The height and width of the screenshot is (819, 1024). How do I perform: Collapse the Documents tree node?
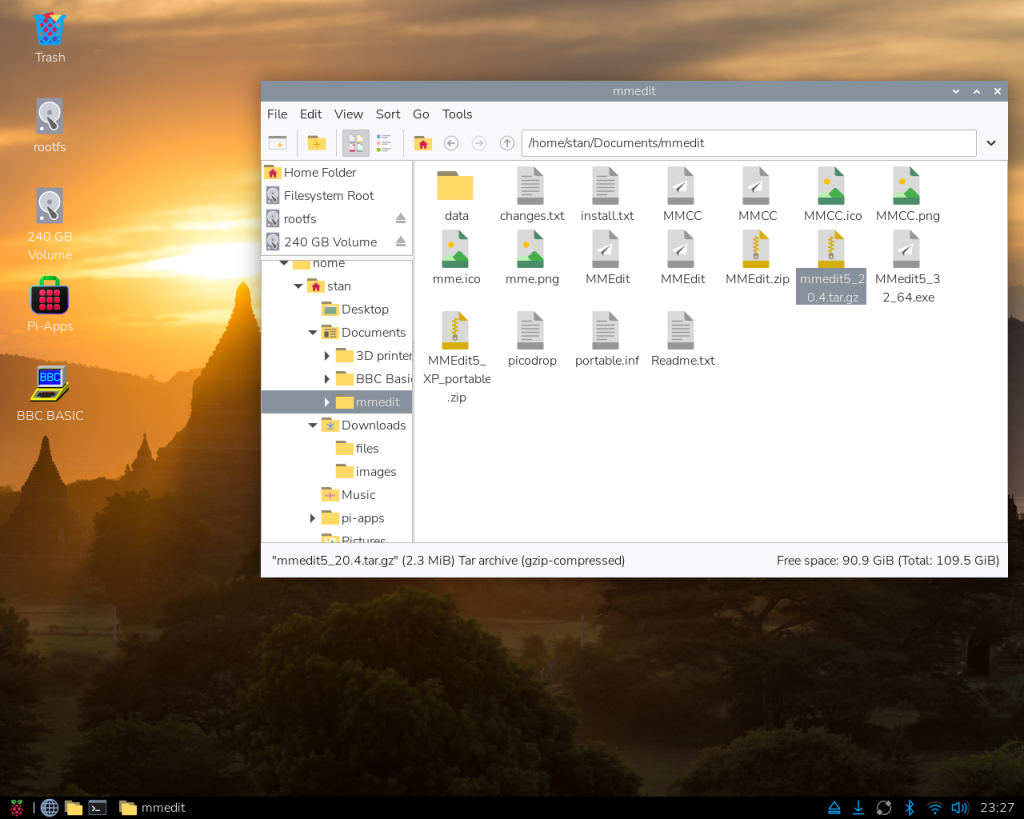313,333
